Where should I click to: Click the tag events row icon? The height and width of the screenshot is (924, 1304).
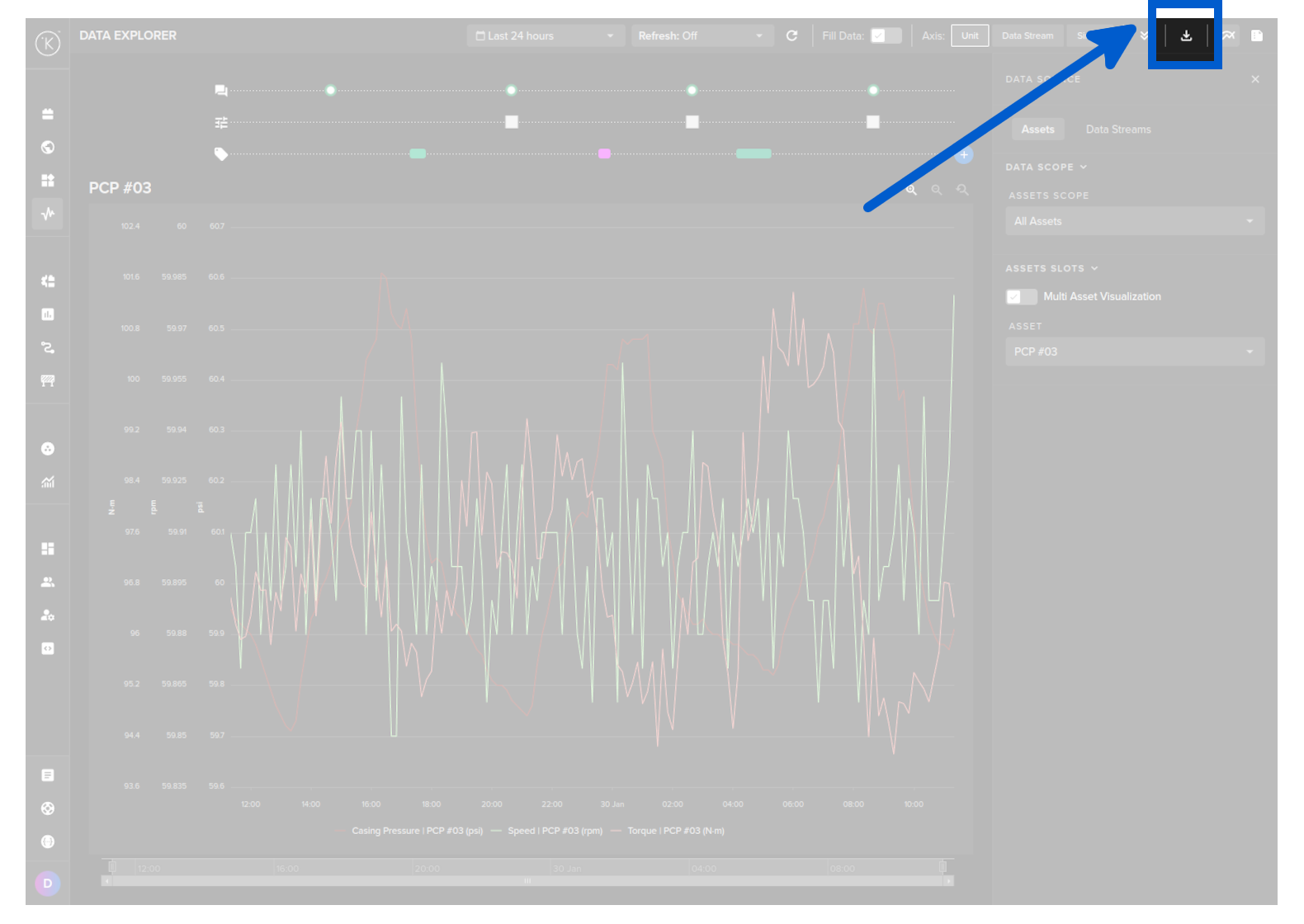pos(221,154)
